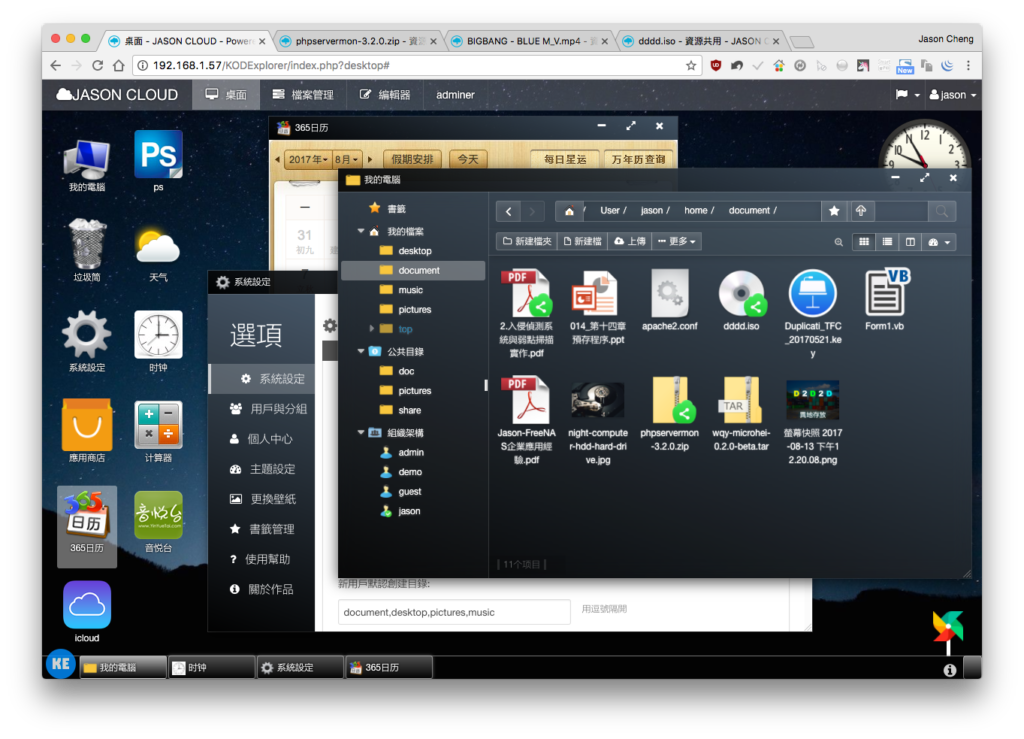Collapse the 我的檔案 tree node
The image size is (1024, 739).
click(360, 231)
